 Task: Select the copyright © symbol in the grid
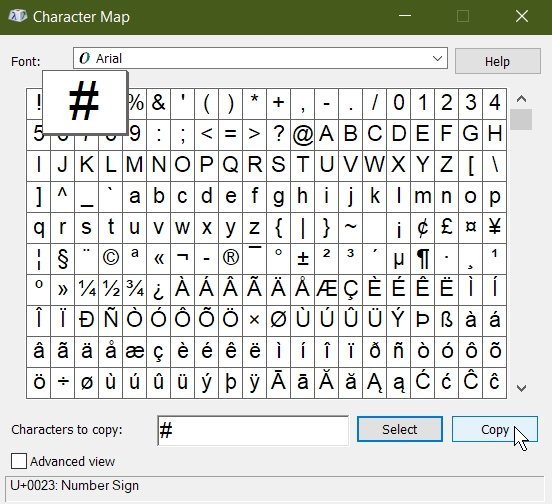click(x=111, y=259)
